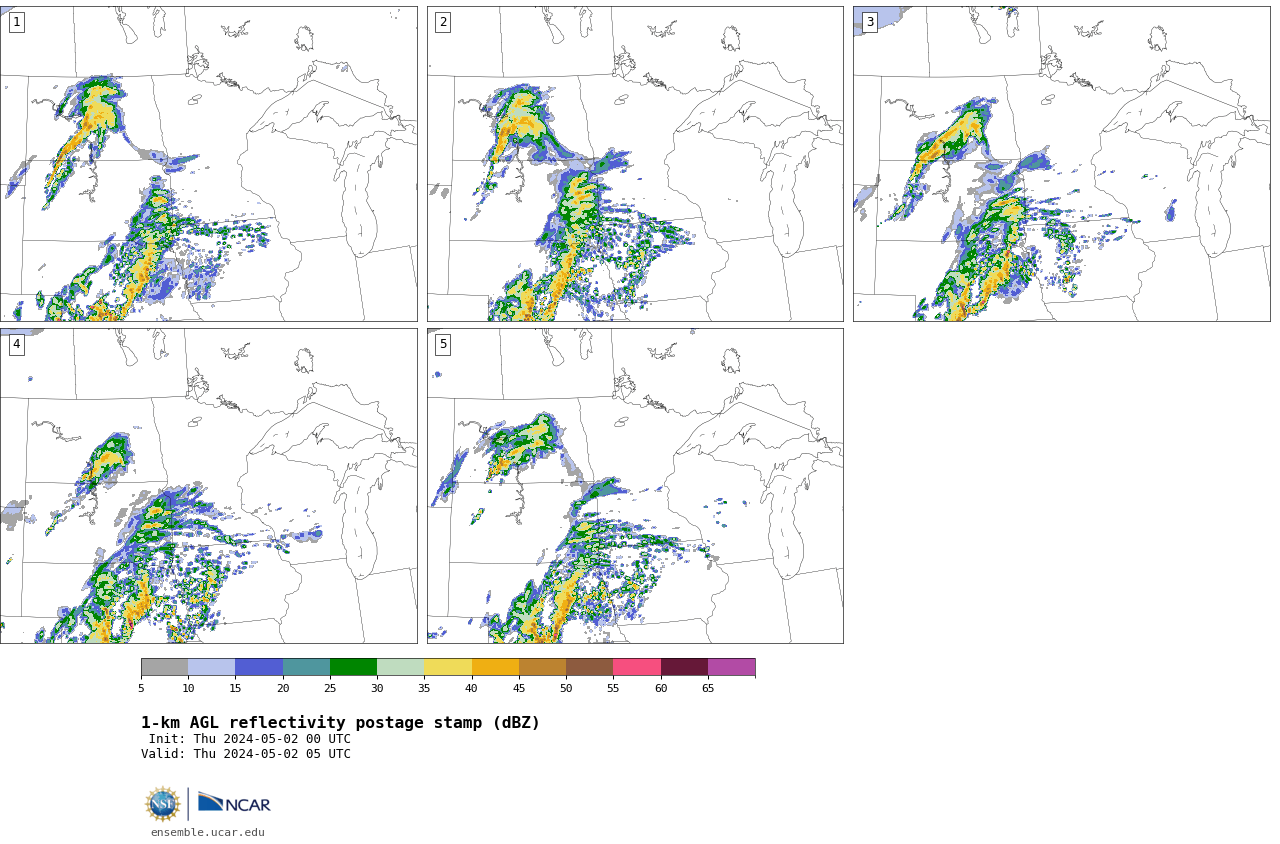Click the panel label number 4
This screenshot has width=1280, height=844.
[16, 344]
